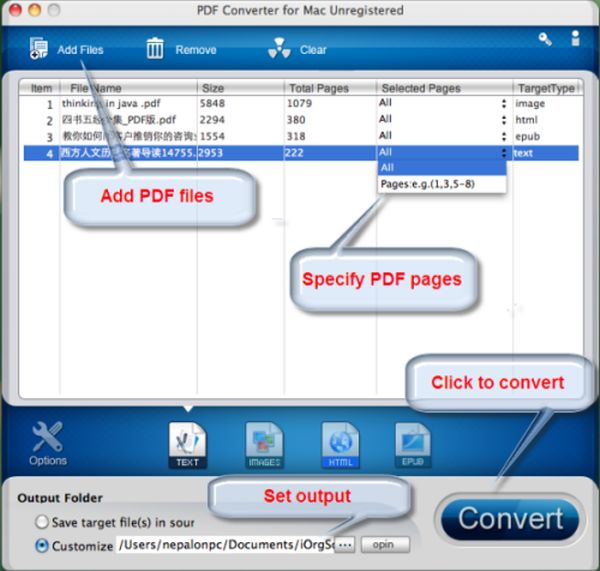Minimize the window with yellow button
Image resolution: width=600 pixels, height=571 pixels.
click(35, 10)
